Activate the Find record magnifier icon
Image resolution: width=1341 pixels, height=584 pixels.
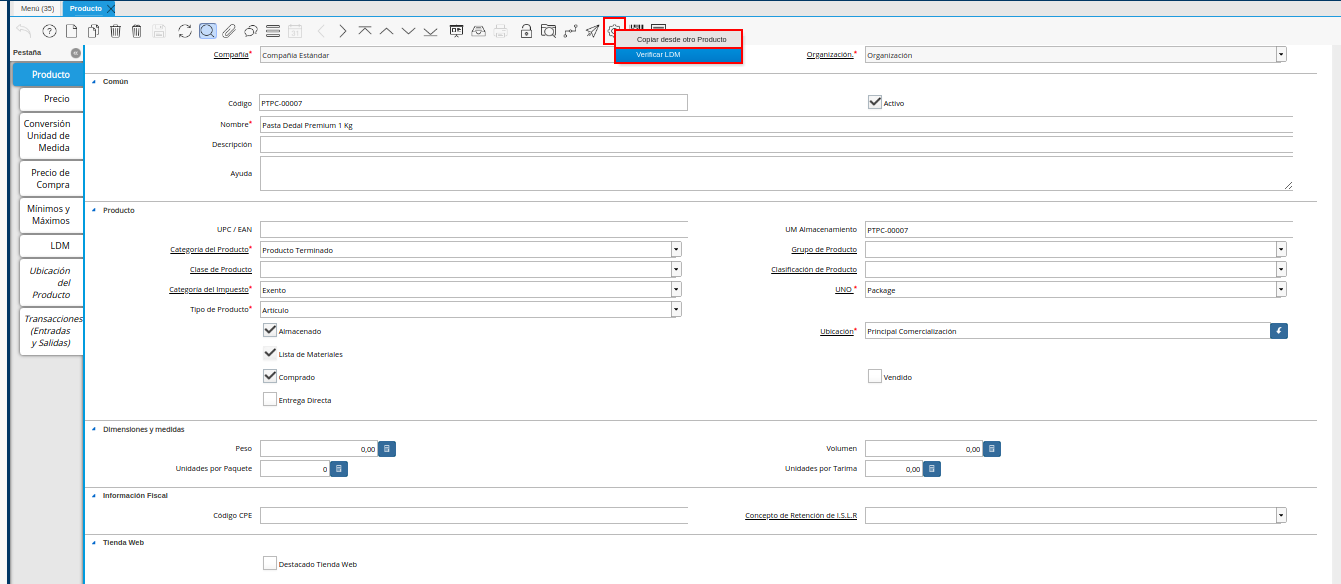point(207,31)
